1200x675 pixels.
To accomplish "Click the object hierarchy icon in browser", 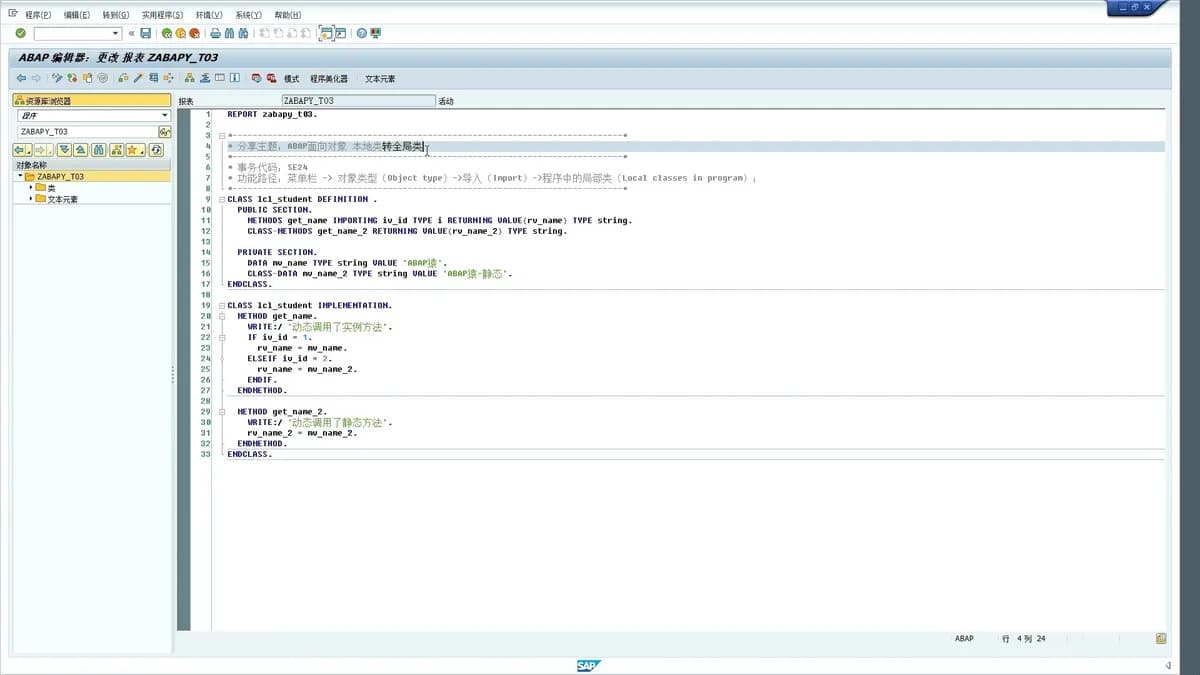I will [116, 150].
